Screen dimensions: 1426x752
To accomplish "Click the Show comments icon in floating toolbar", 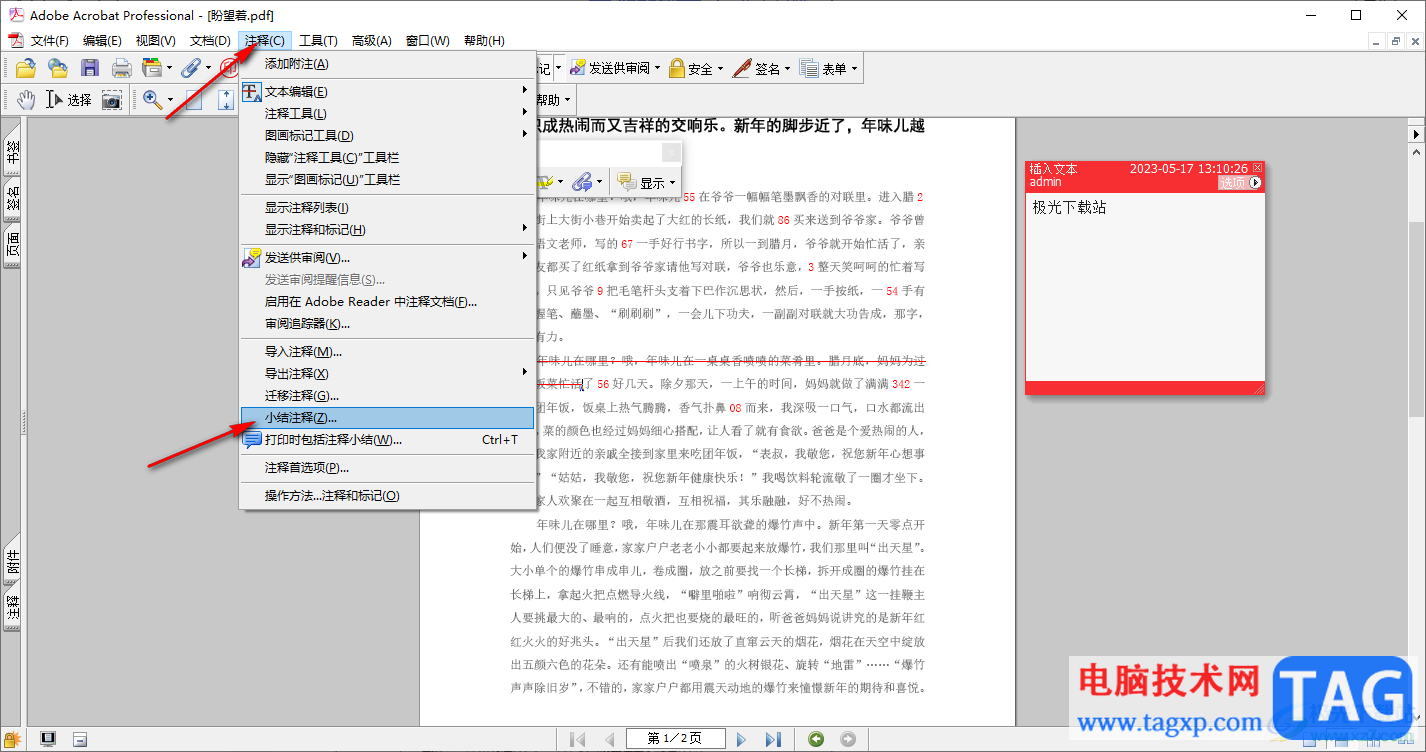I will (627, 182).
